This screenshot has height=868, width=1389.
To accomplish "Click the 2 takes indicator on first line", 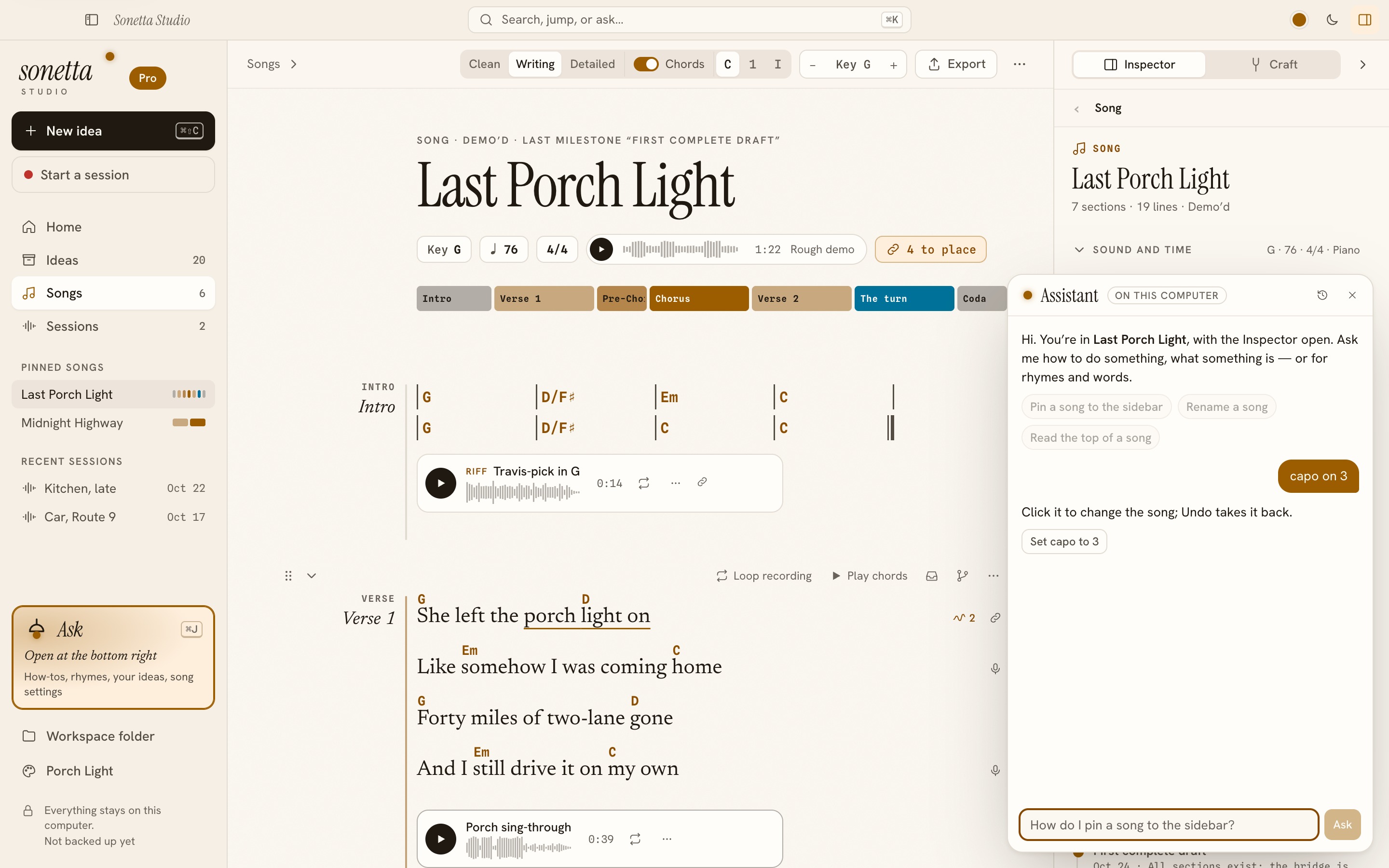I will coord(964,618).
